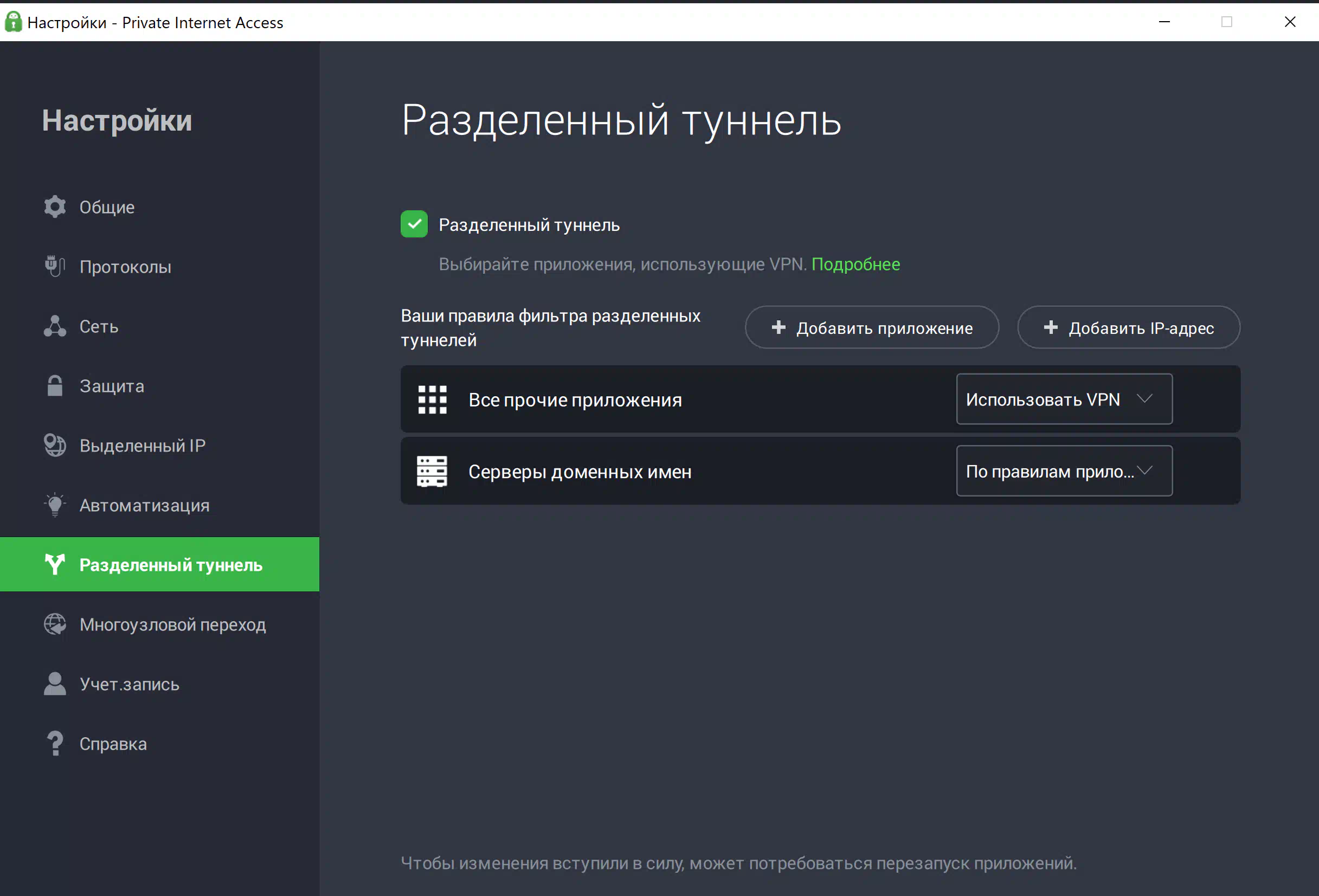Image resolution: width=1319 pixels, height=896 pixels.
Task: Follow the Подробнее link
Action: 855,264
